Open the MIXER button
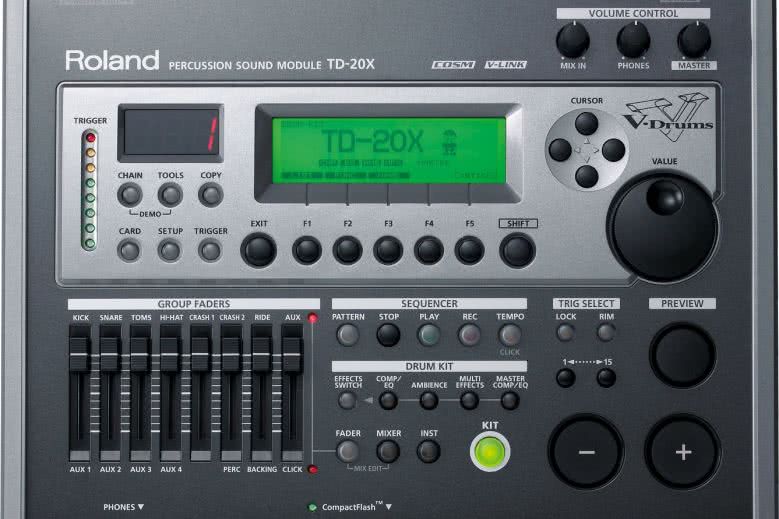779x519 pixels. point(388,451)
